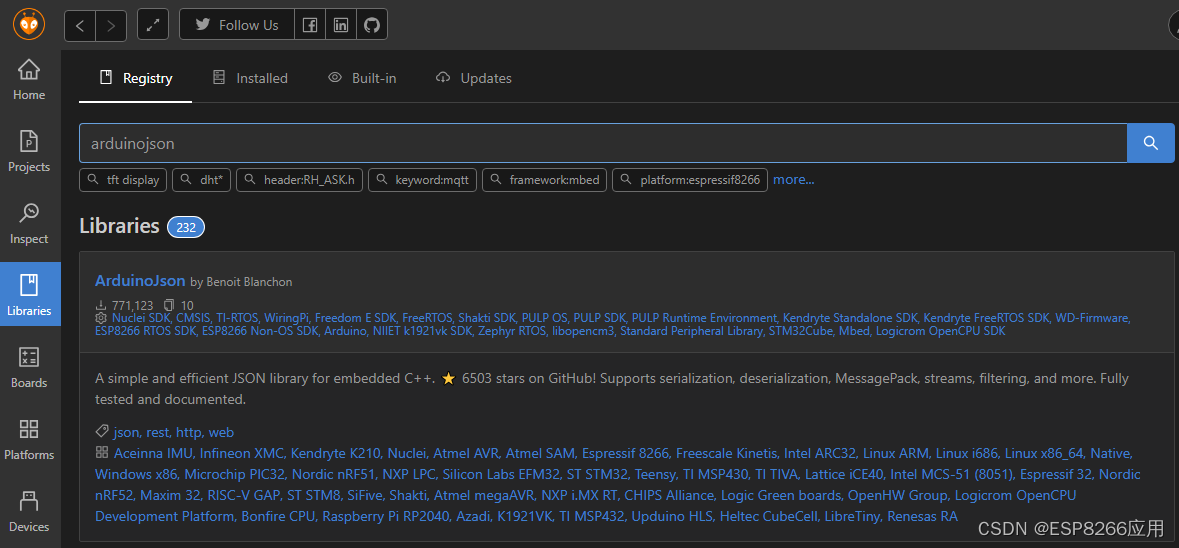Click the 'json' keyword tag
This screenshot has height=548, width=1179.
point(126,432)
